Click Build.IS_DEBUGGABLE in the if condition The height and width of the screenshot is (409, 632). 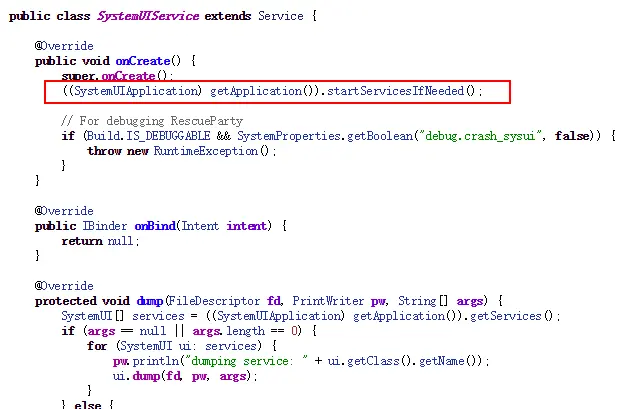click(148, 136)
